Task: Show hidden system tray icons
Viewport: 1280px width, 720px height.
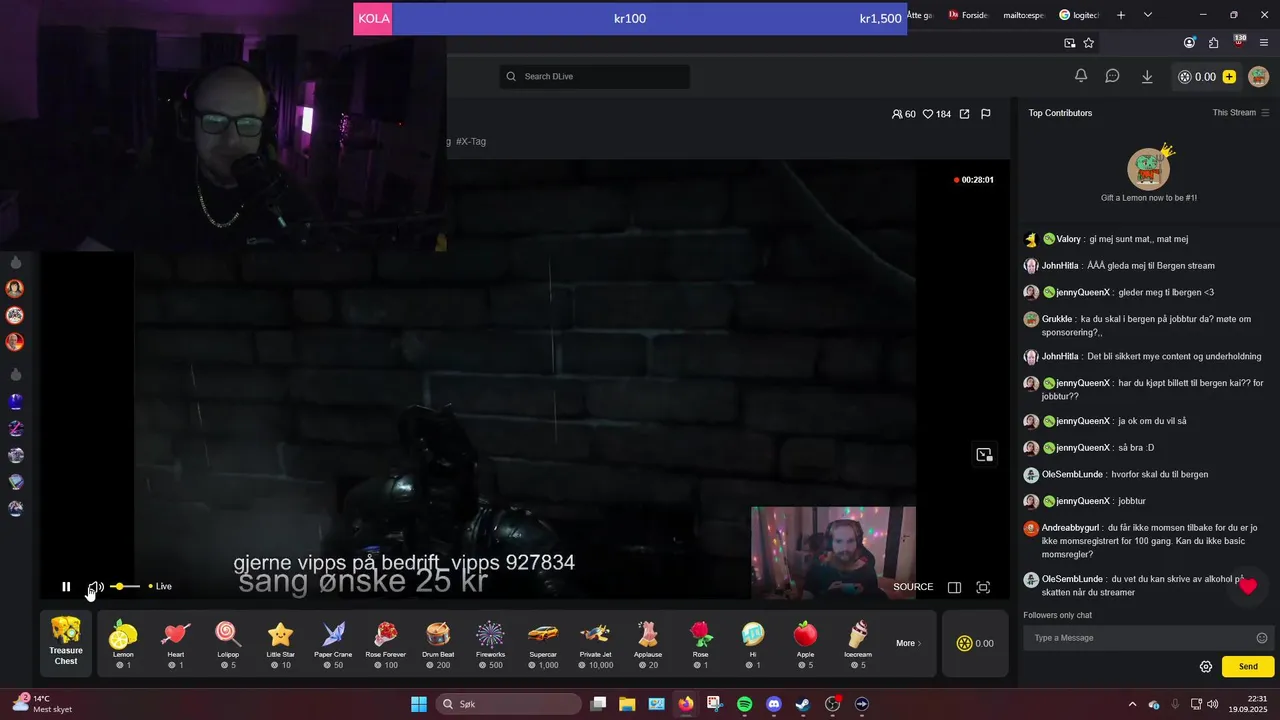Action: click(1132, 704)
